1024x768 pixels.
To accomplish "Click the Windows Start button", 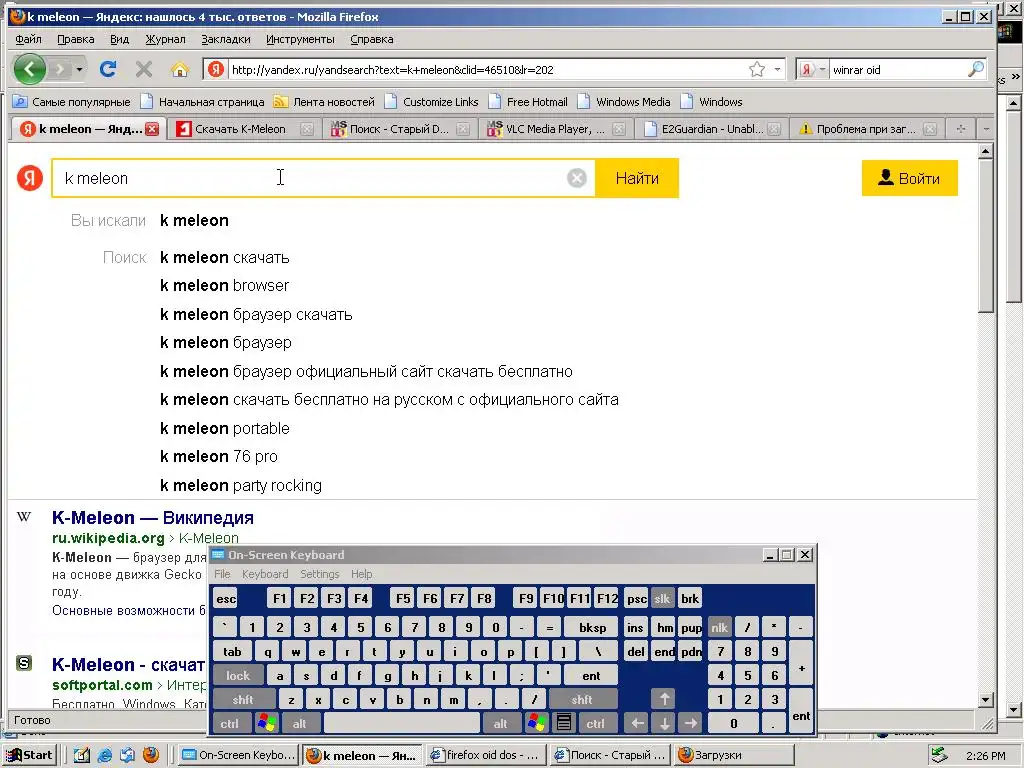I will tap(29, 755).
